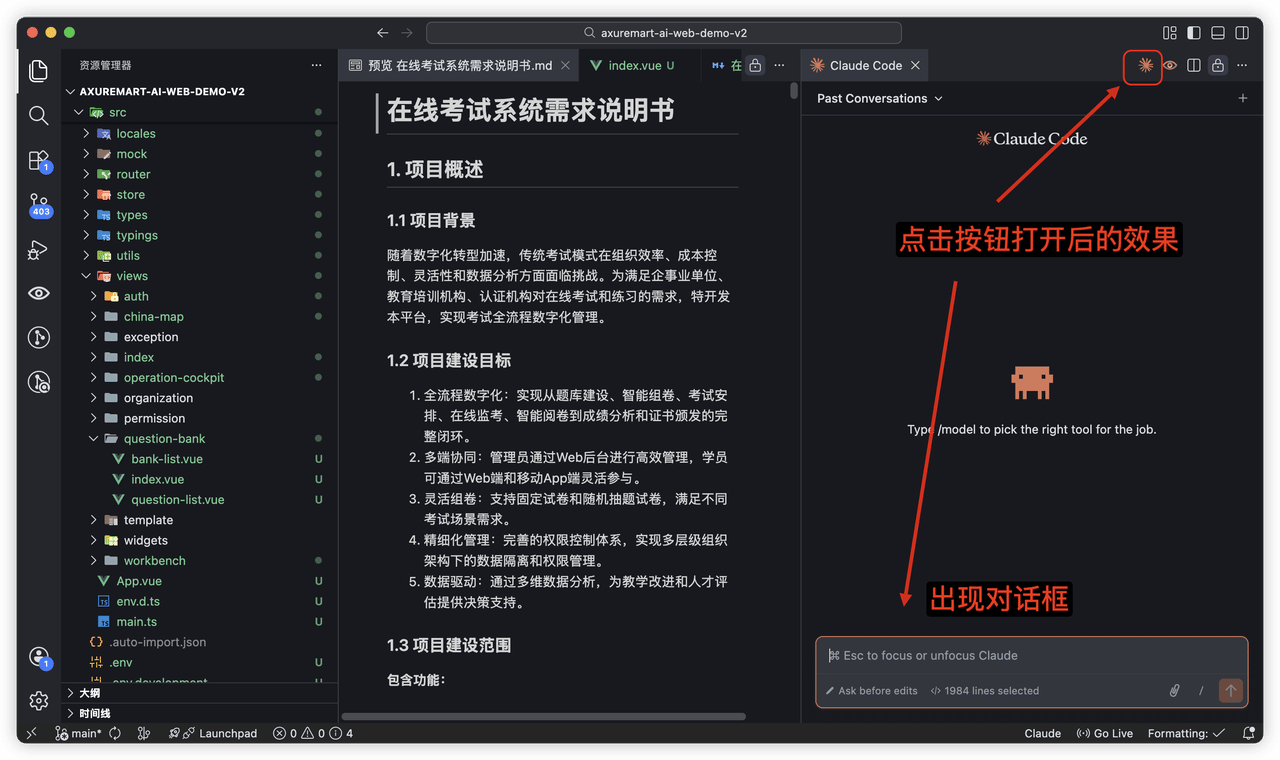Toggle the bottom panel visibility in the title bar
Image resolution: width=1280 pixels, height=760 pixels.
click(1218, 33)
